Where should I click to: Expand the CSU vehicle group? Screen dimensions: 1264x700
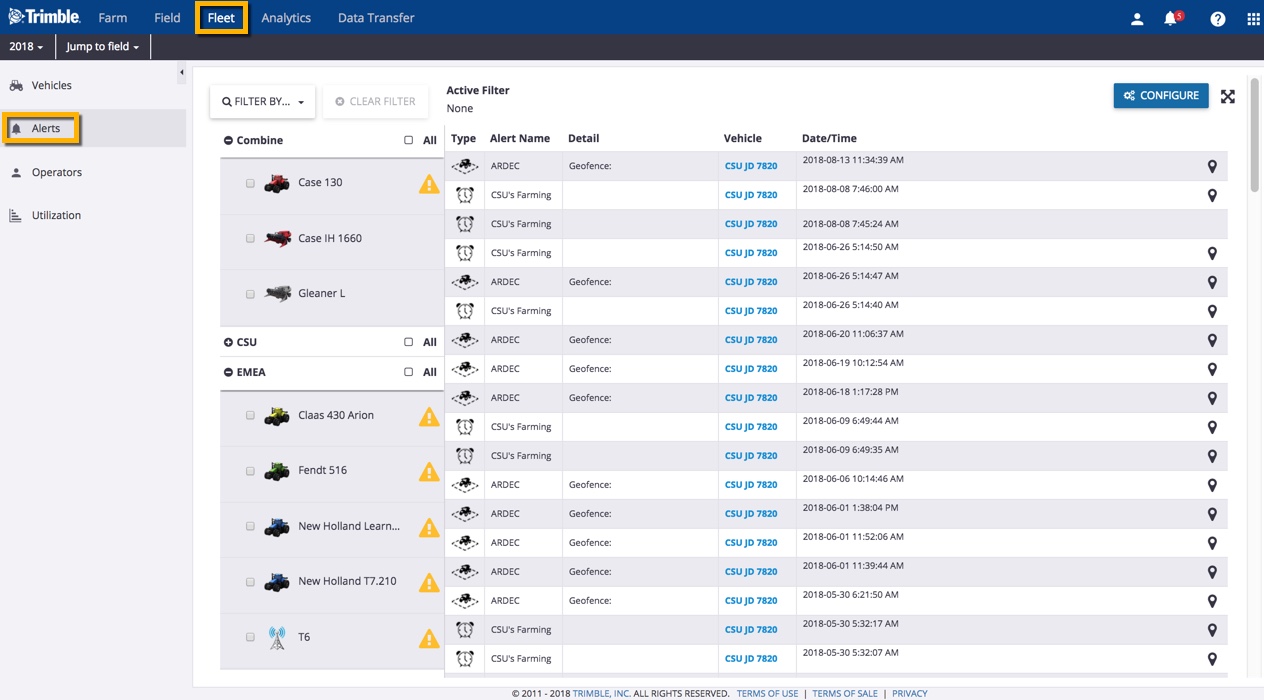coord(228,343)
